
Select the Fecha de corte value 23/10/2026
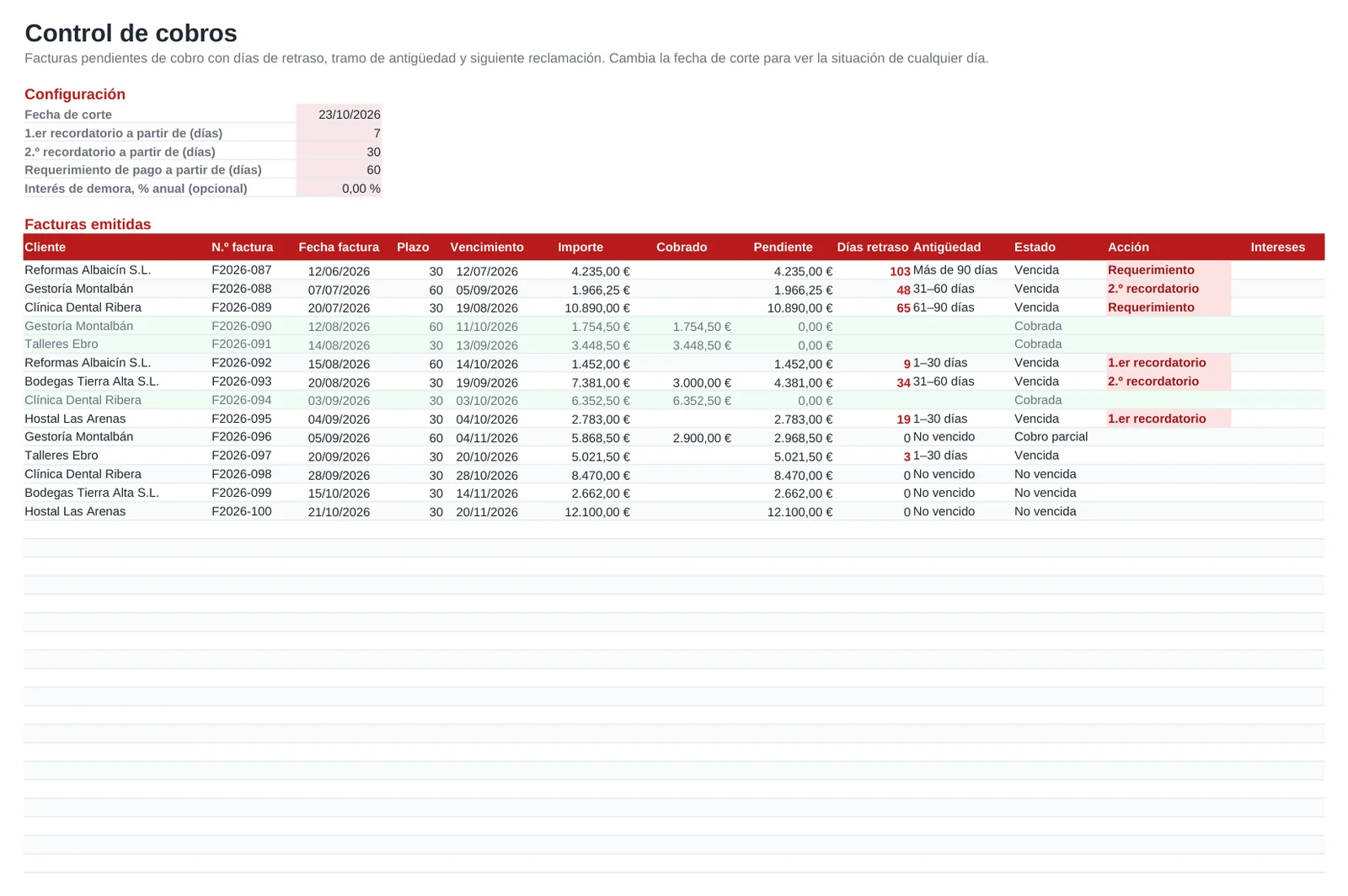339,115
